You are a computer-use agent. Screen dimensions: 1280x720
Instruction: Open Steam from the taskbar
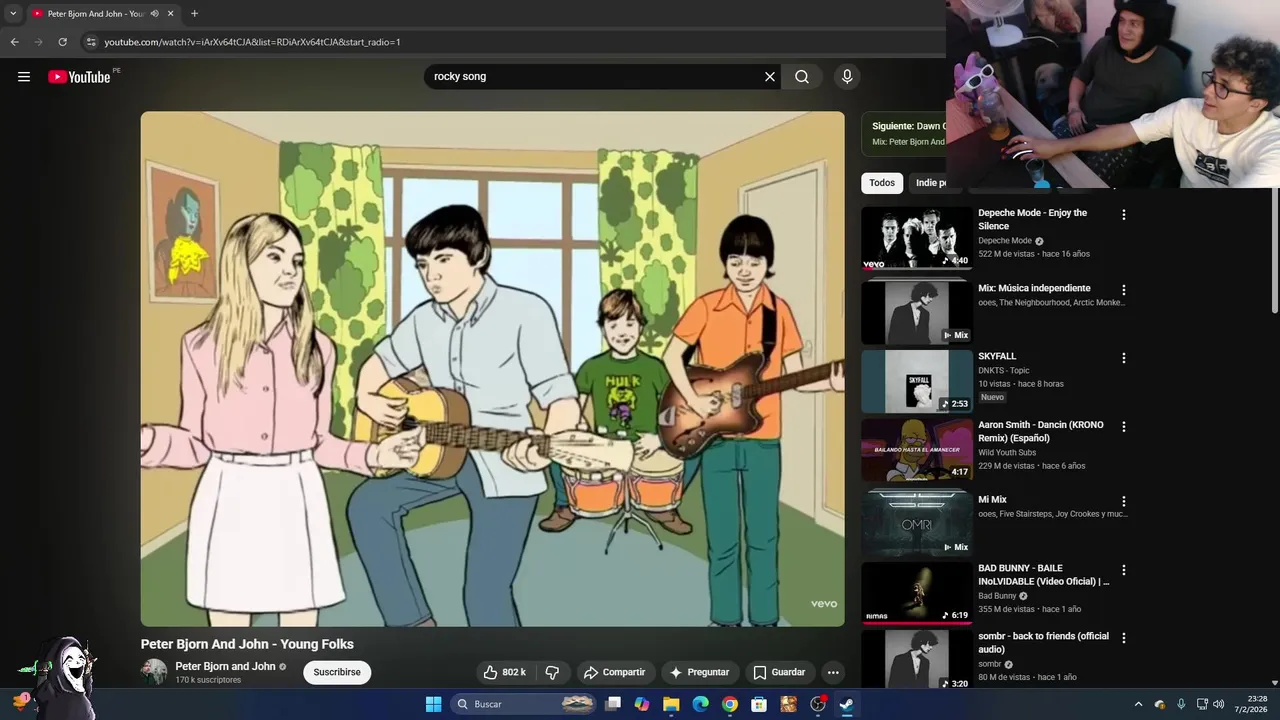click(846, 704)
